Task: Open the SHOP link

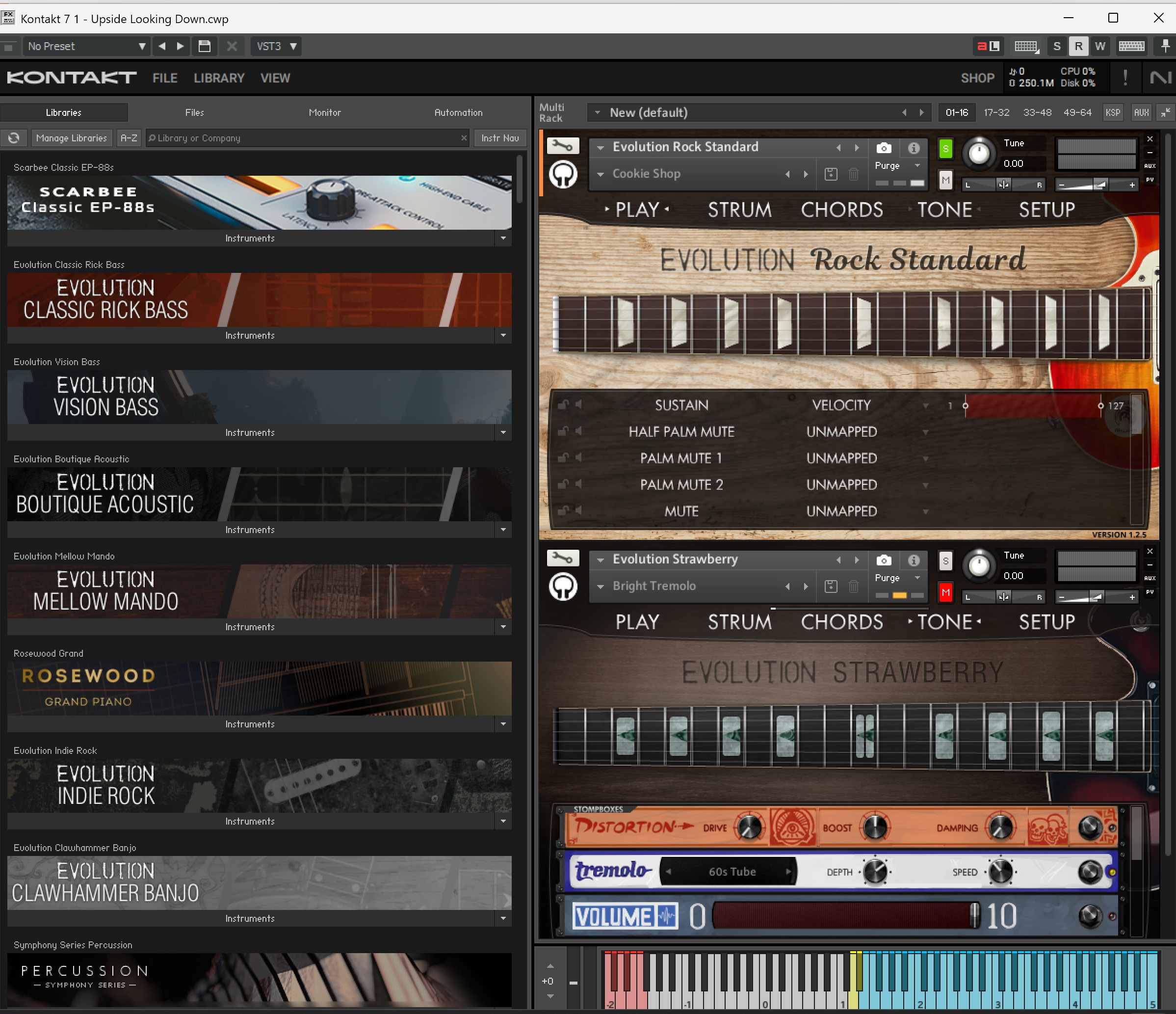Action: (x=977, y=78)
